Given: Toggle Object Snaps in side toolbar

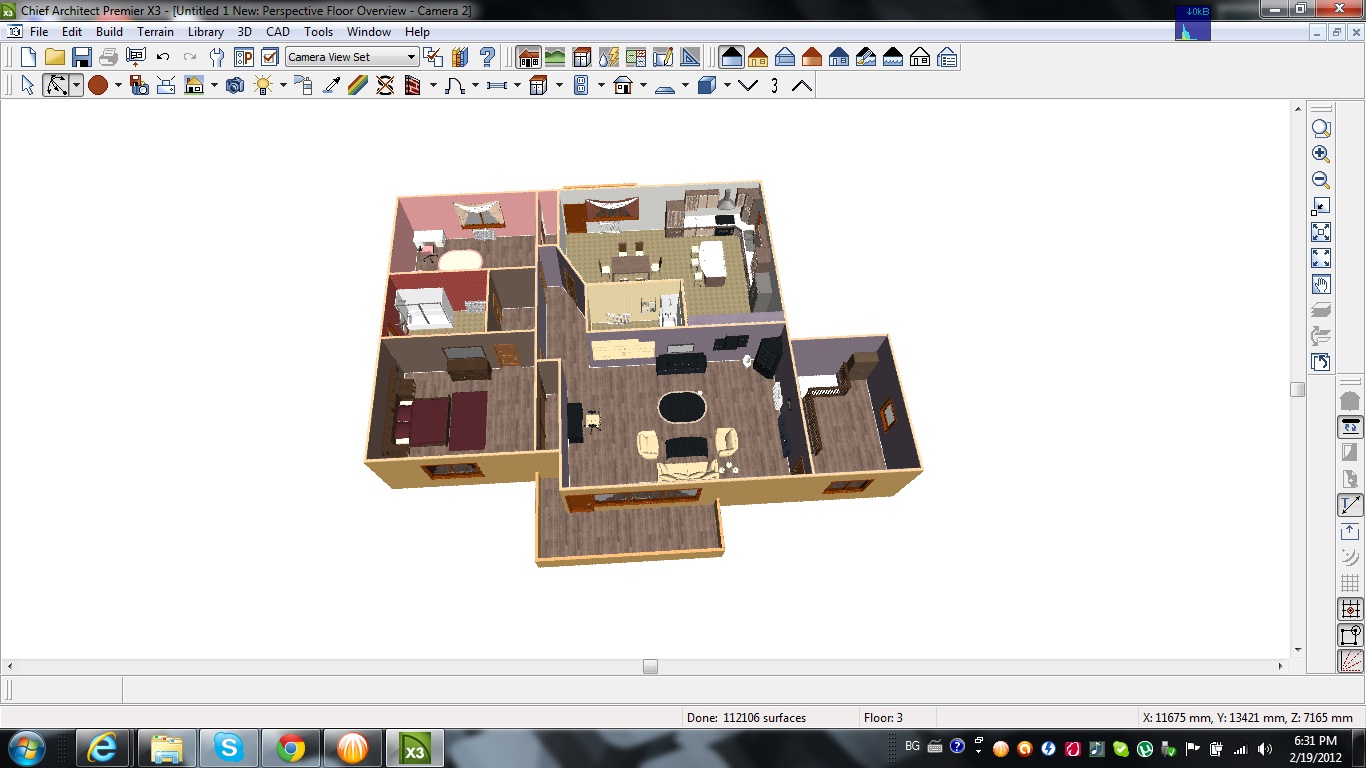Looking at the screenshot, I should pyautogui.click(x=1350, y=609).
